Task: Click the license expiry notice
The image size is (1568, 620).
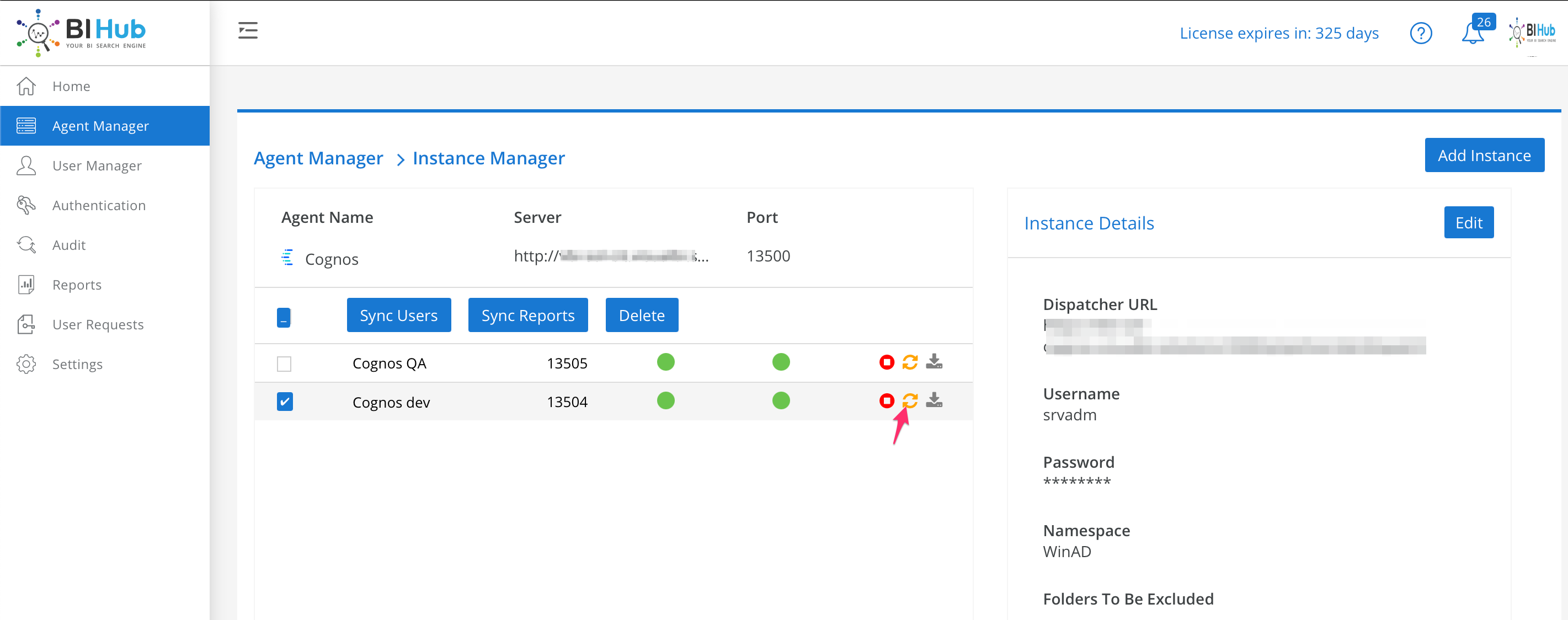Action: coord(1279,33)
